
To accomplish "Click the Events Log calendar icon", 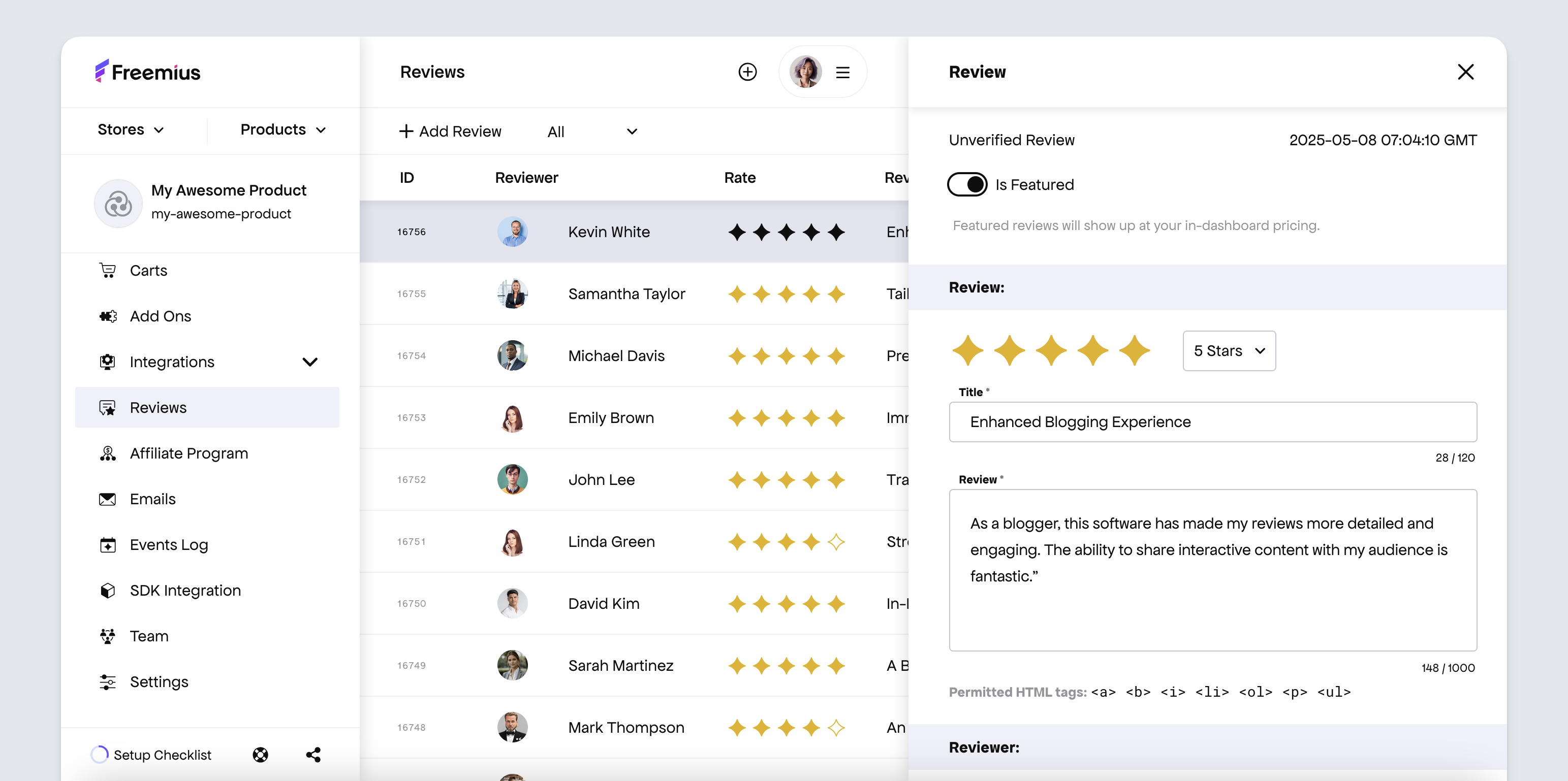I will tap(108, 544).
